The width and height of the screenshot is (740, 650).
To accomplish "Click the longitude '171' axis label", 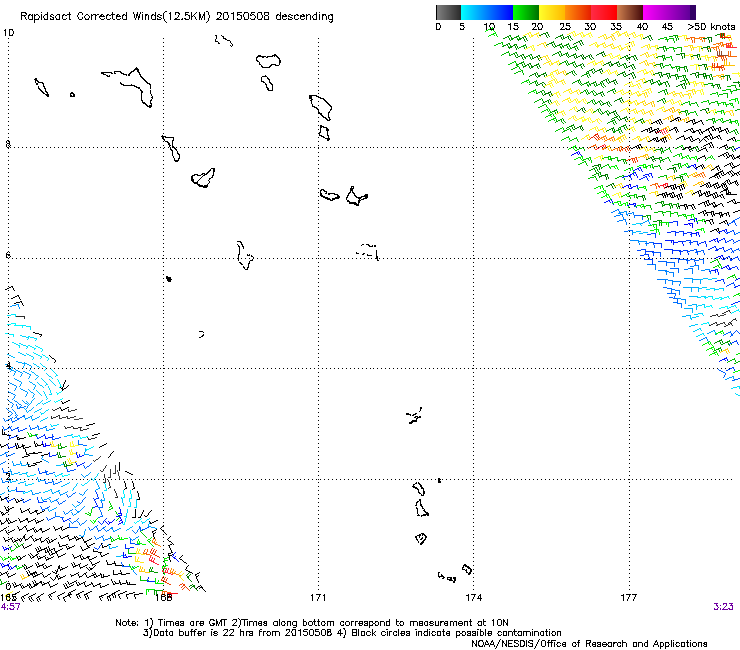I will (x=318, y=598).
